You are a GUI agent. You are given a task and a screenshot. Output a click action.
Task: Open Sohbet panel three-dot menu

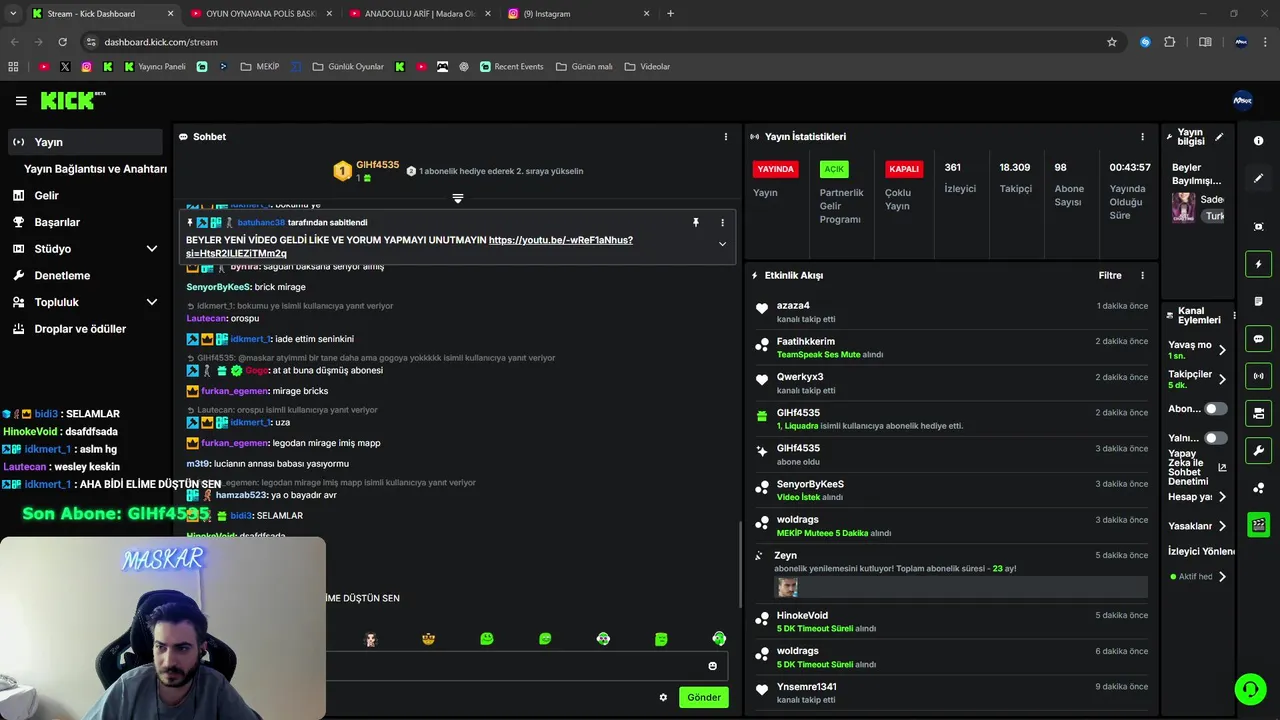coord(726,137)
